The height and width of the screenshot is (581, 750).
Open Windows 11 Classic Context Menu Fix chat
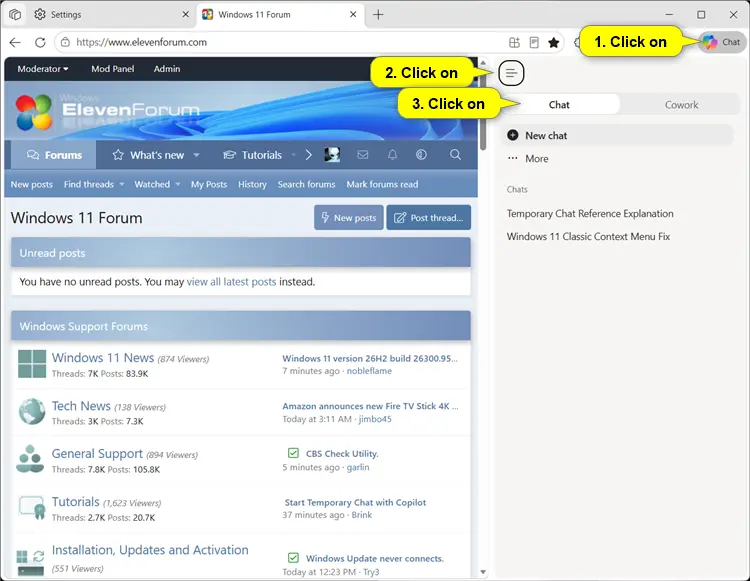click(588, 236)
